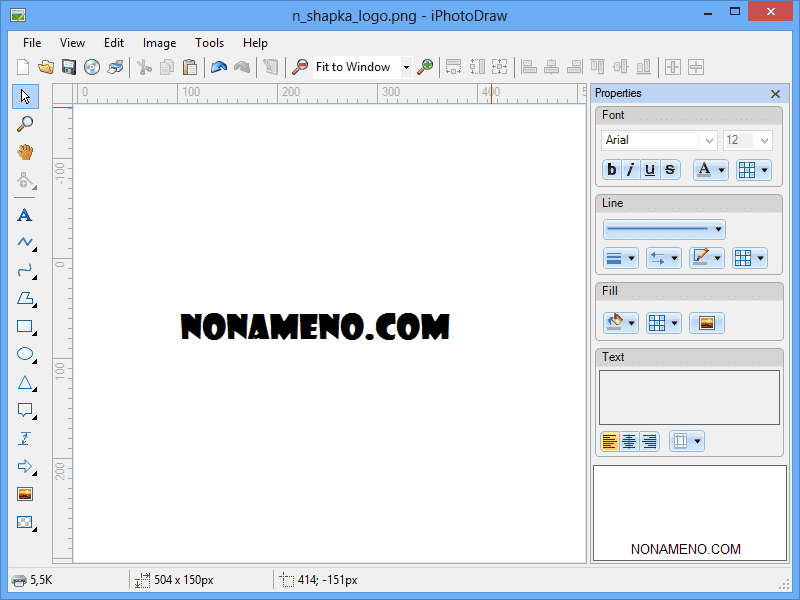Click the Zoom In magnifier in toolbar
This screenshot has height=600, width=800.
426,67
